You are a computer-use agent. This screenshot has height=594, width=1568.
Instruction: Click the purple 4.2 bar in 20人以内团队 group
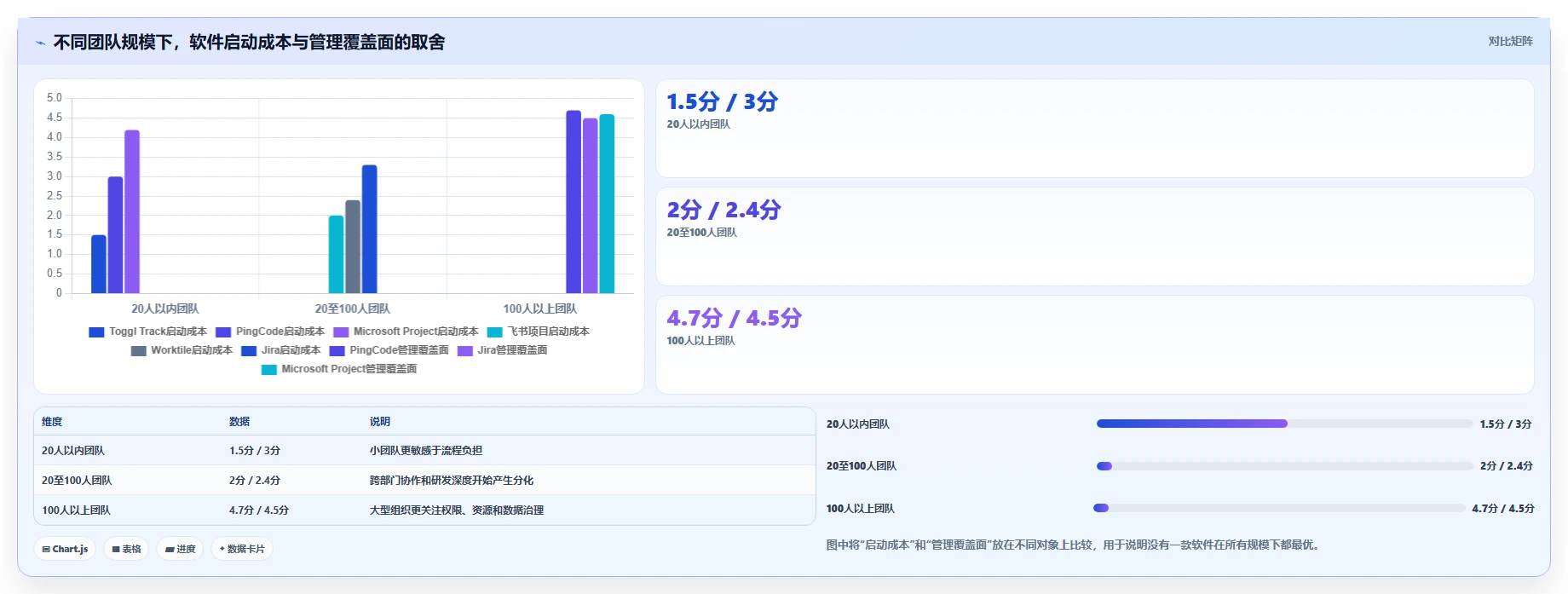click(x=132, y=211)
